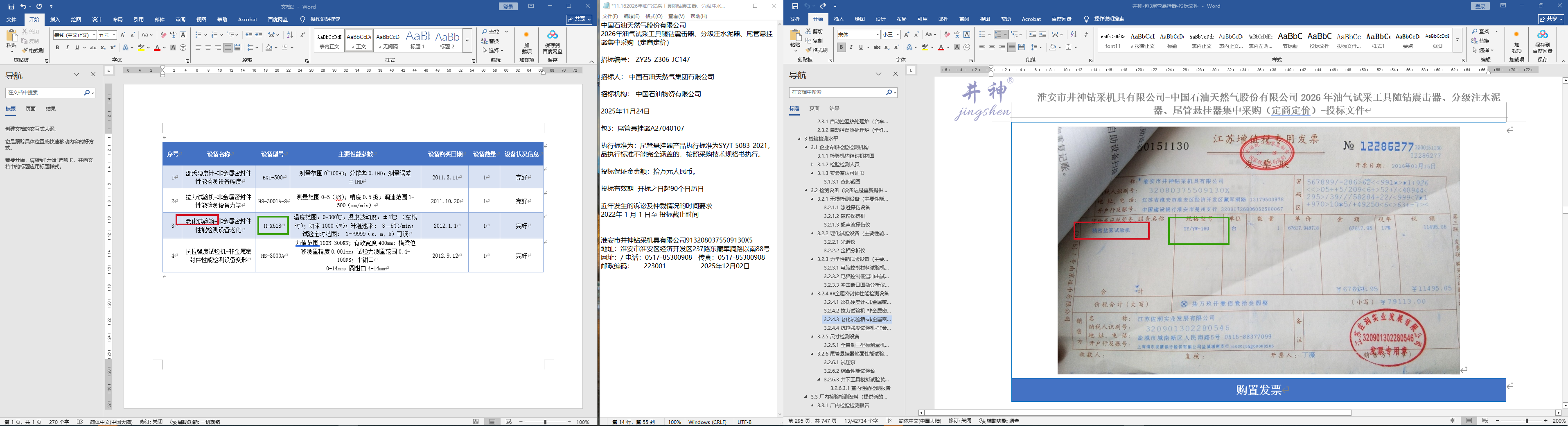This screenshot has height=426, width=1568.
Task: Collapse the 3 检验检测水平 navigation node
Action: [x=799, y=139]
